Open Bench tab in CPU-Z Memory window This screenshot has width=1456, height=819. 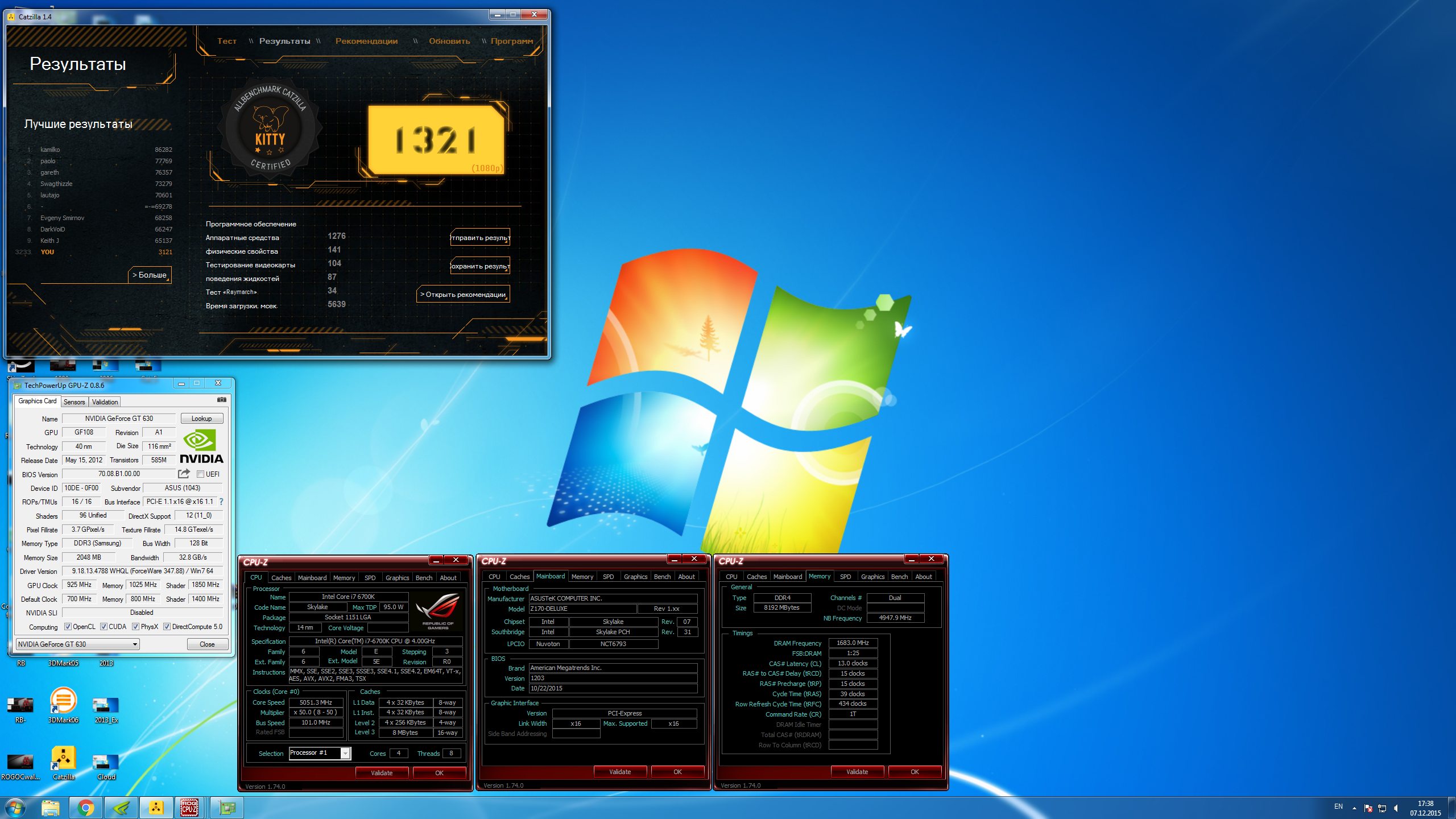[899, 577]
